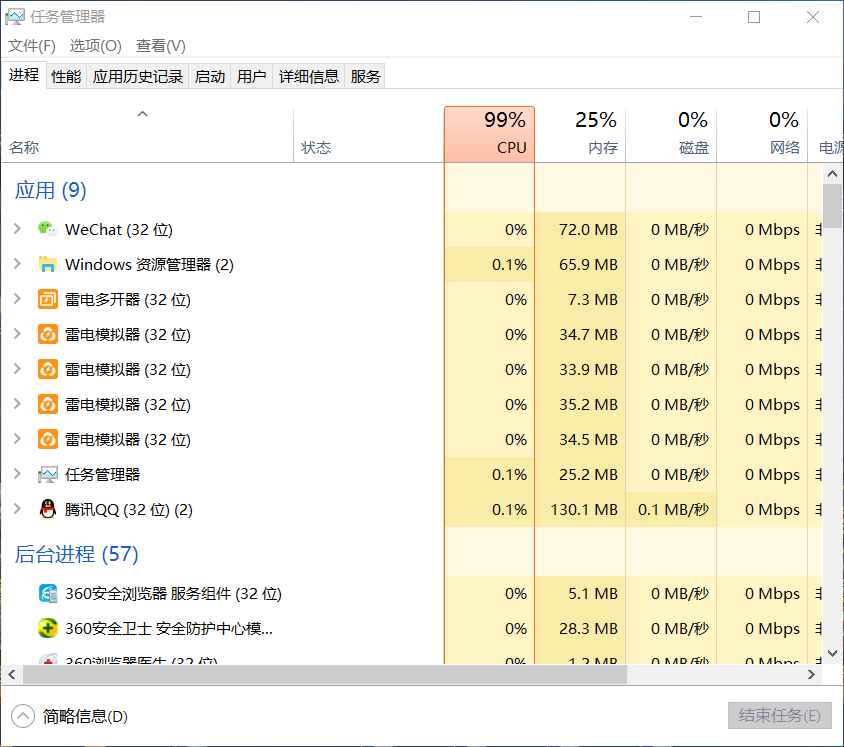Screen dimensions: 844x747
Task: Open the 文件(F) menu
Action: [32, 46]
